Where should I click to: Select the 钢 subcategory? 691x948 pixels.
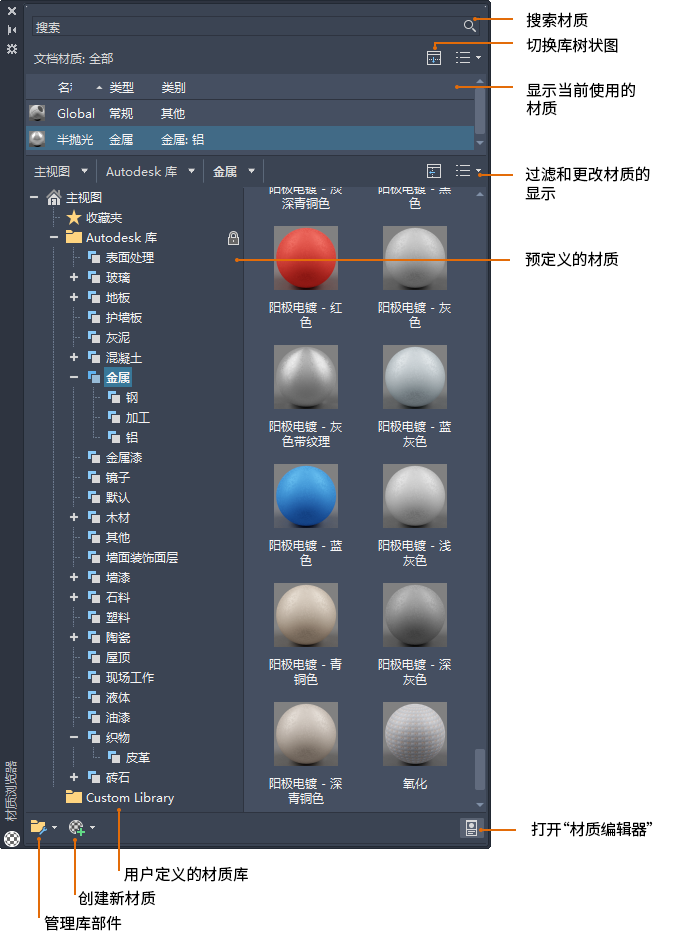tap(123, 397)
